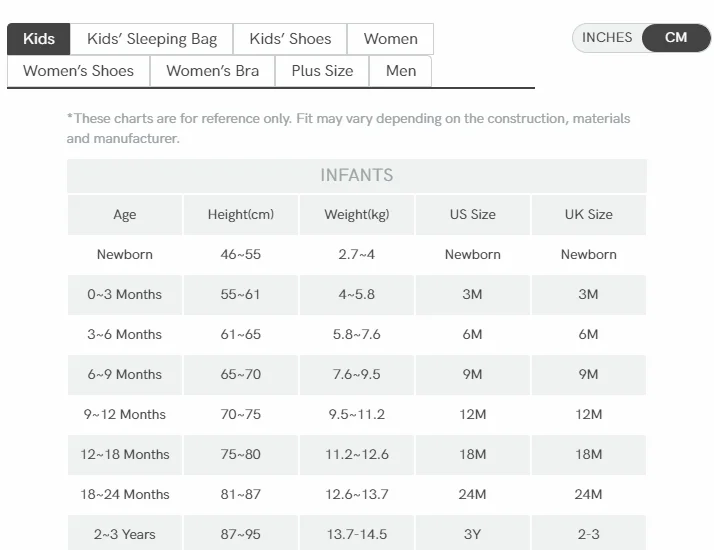Image resolution: width=714 pixels, height=550 pixels.
Task: Open the Women's Bra tab
Action: (x=212, y=71)
